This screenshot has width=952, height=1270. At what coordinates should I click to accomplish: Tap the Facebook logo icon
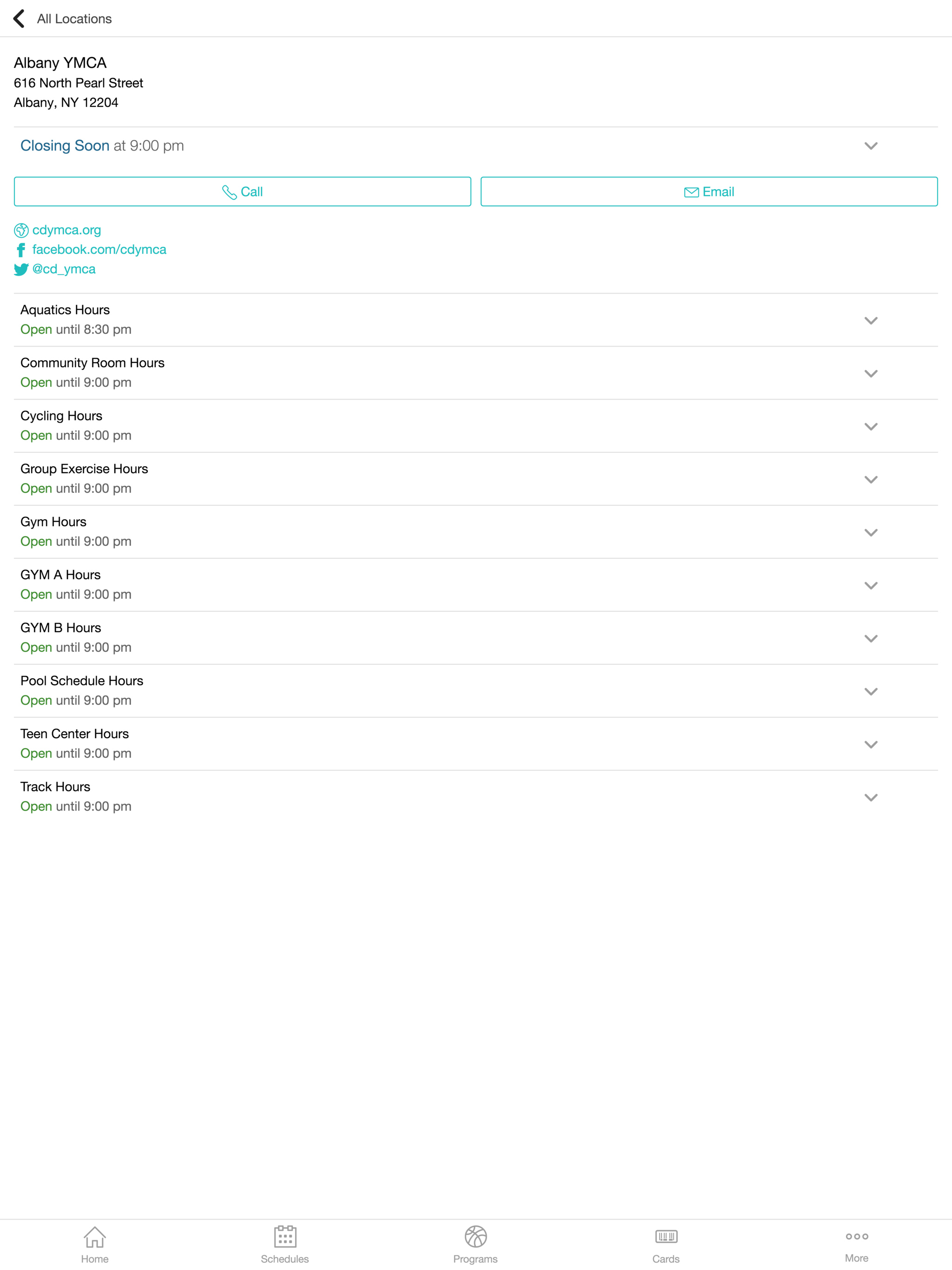pyautogui.click(x=21, y=250)
